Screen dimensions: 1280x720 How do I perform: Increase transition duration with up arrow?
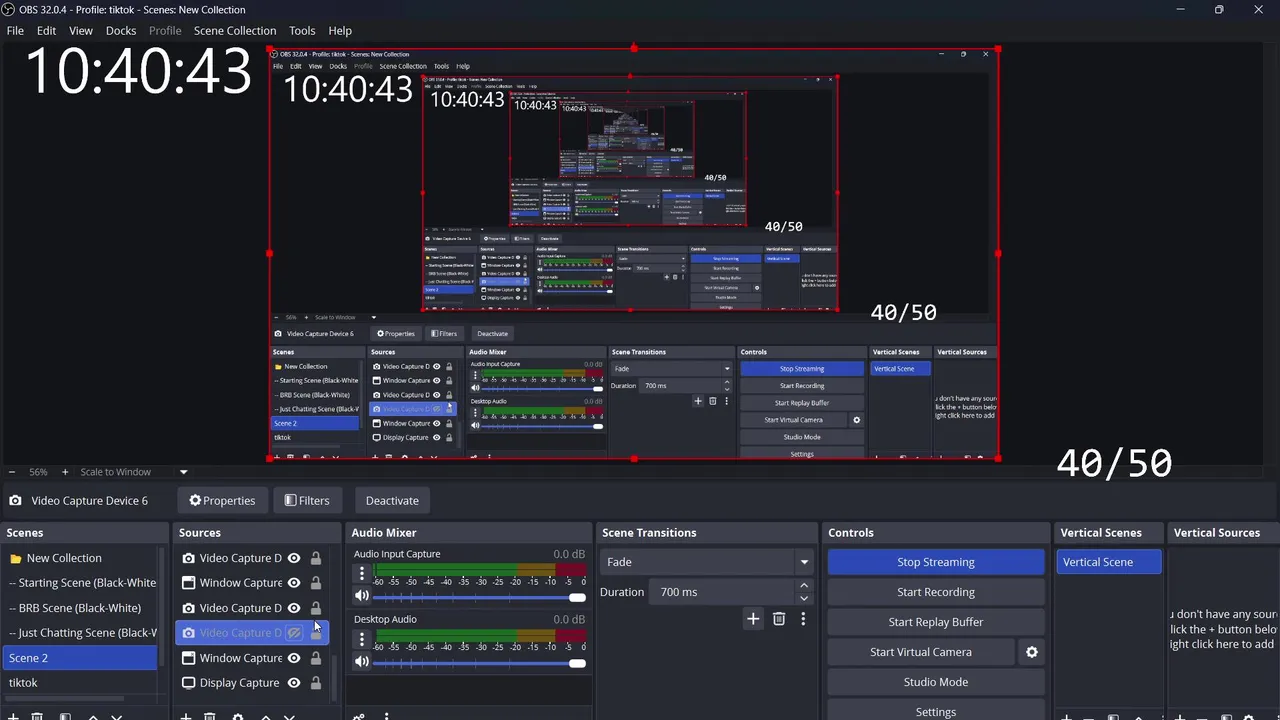(804, 586)
